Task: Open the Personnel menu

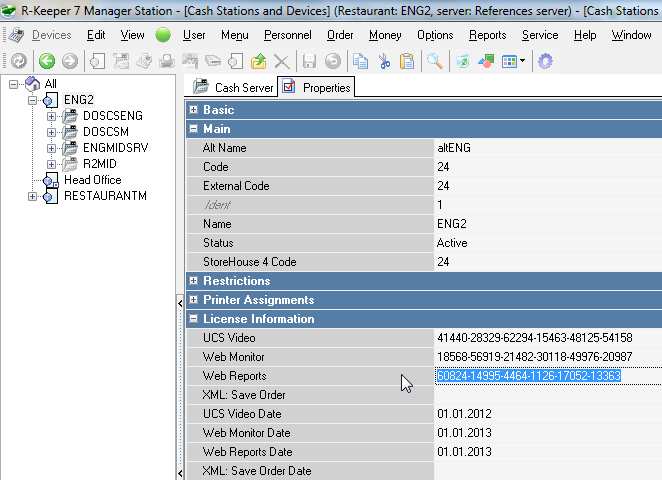Action: tap(288, 35)
